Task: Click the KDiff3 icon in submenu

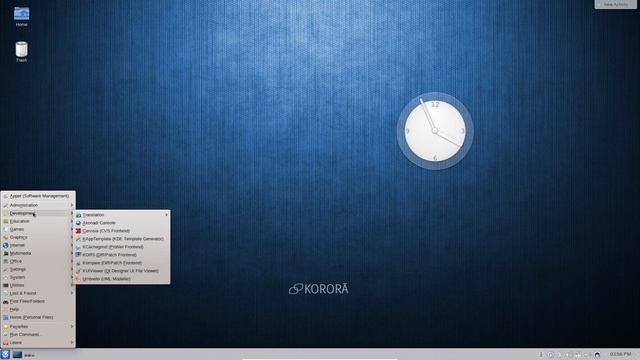Action: (x=78, y=255)
